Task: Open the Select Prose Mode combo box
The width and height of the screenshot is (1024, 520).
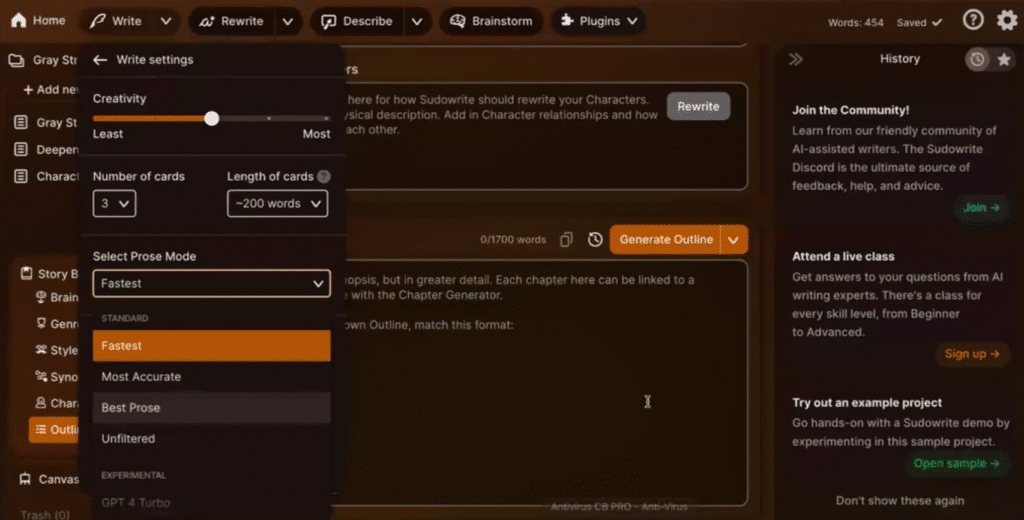Action: (212, 284)
